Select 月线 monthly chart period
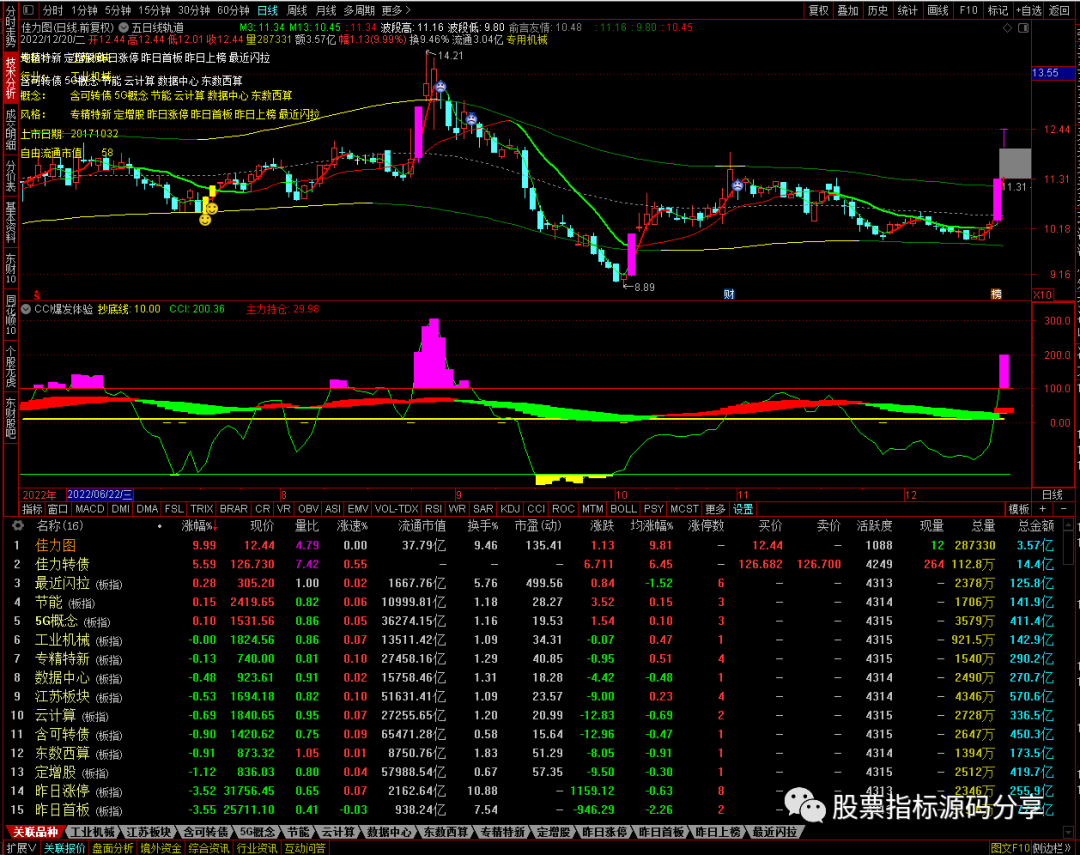The width and height of the screenshot is (1080, 855). point(326,10)
